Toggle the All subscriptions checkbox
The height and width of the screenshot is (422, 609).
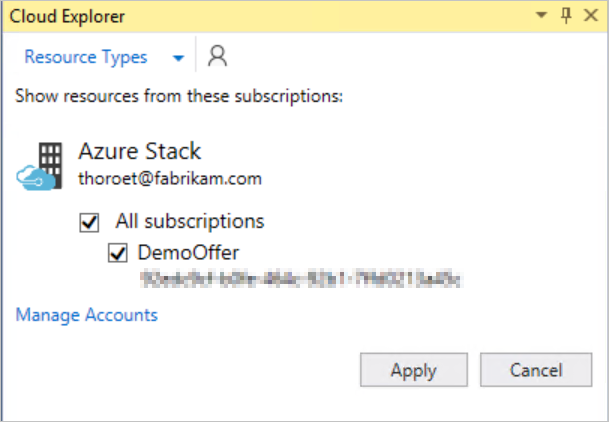pos(88,221)
